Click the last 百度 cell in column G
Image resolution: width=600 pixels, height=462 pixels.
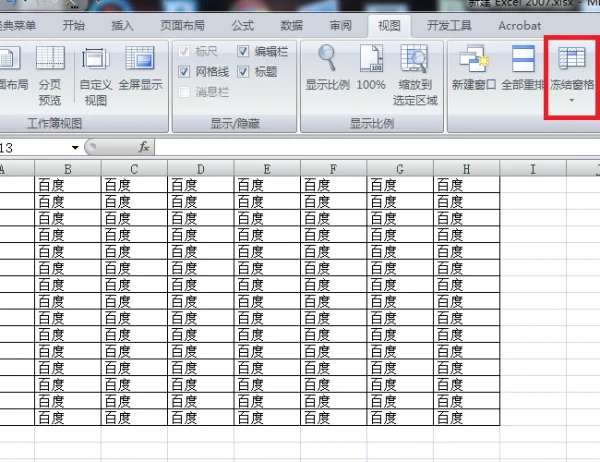point(400,417)
